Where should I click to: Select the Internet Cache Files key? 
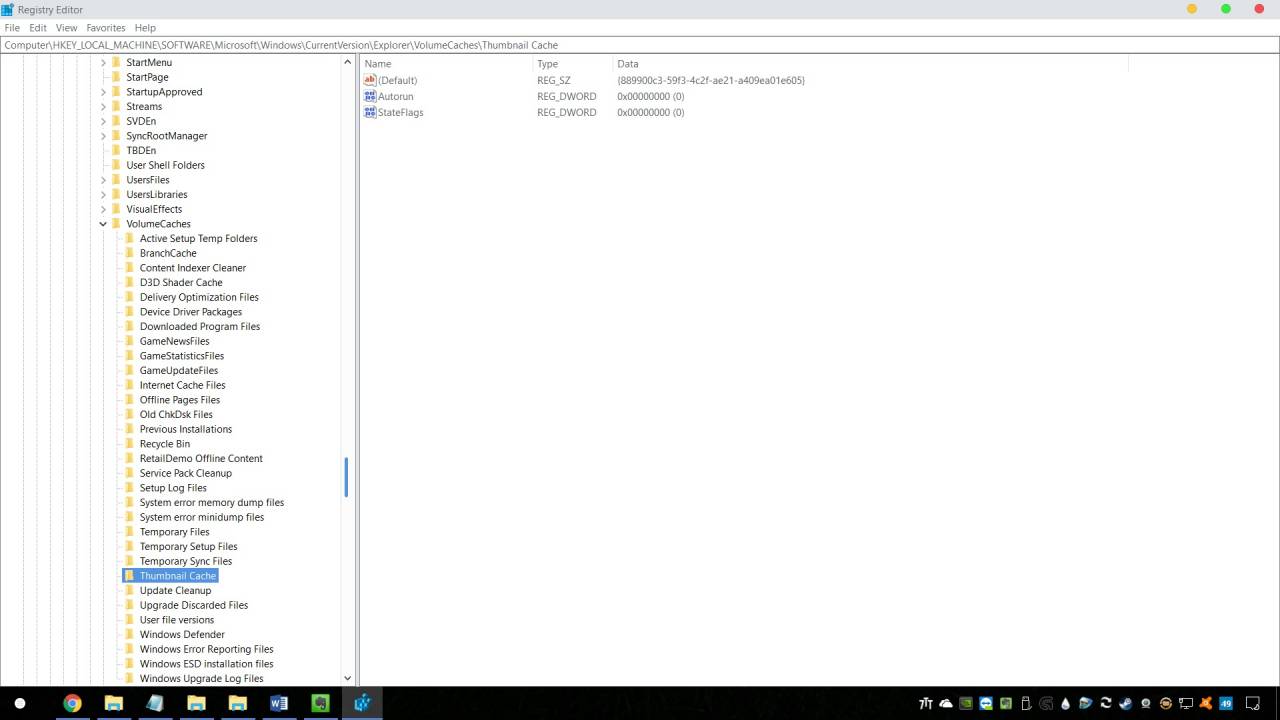(182, 385)
